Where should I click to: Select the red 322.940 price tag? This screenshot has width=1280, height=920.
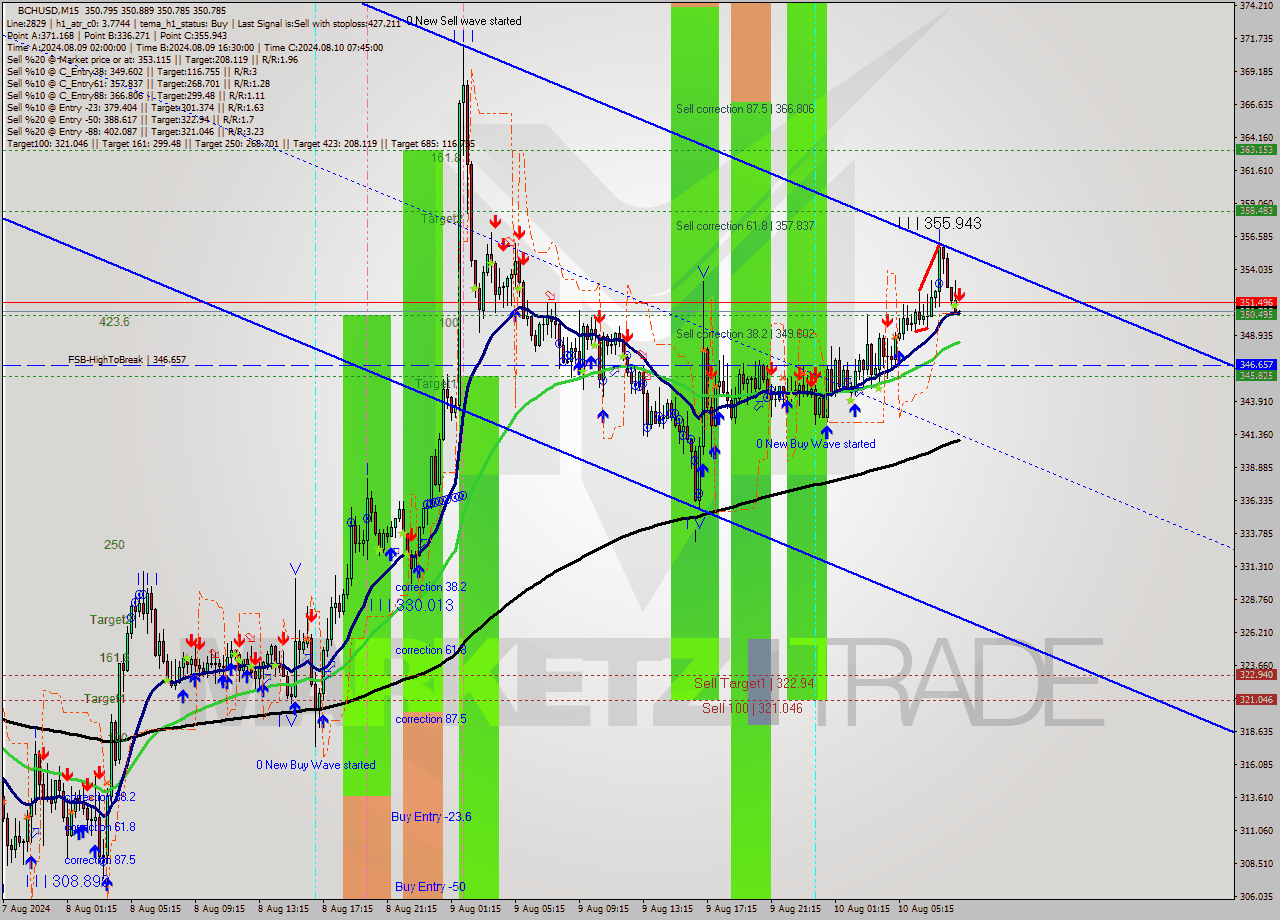(1256, 674)
